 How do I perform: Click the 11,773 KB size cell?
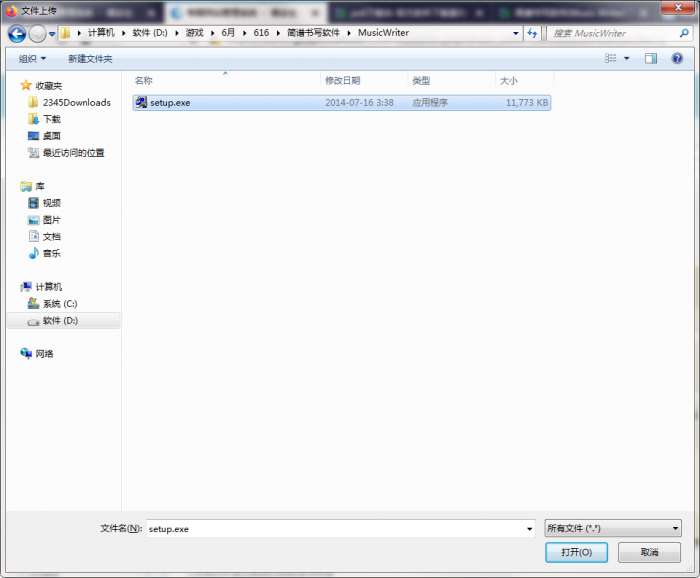coord(526,103)
